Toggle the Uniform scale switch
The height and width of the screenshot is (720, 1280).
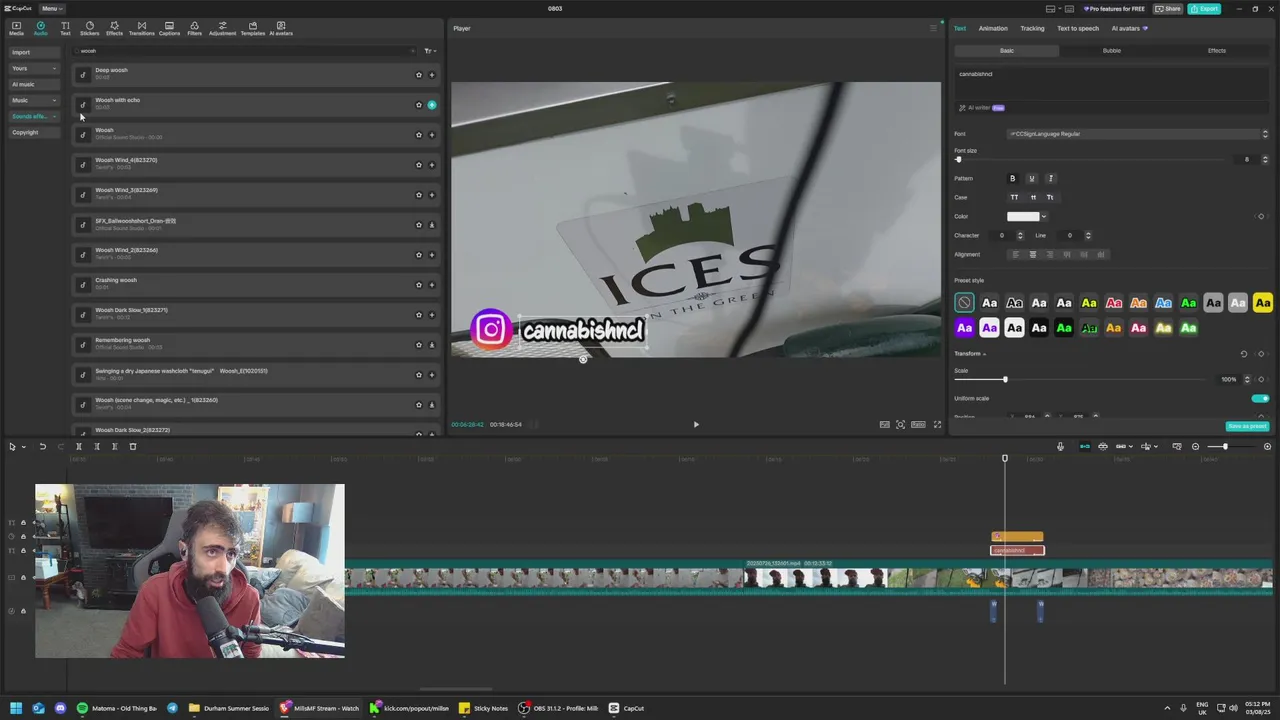pyautogui.click(x=1260, y=398)
